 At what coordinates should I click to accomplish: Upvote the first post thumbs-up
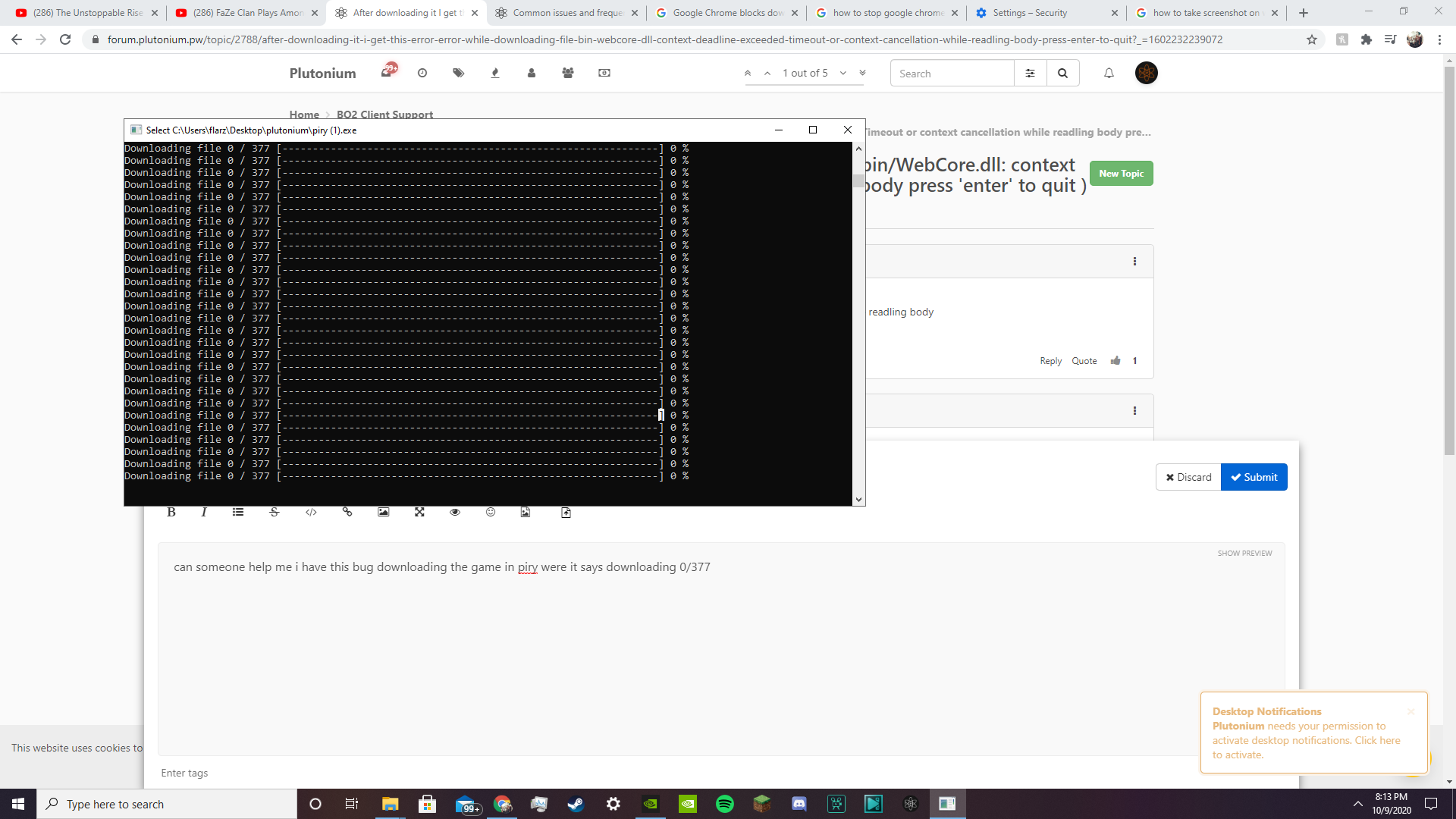point(1116,361)
